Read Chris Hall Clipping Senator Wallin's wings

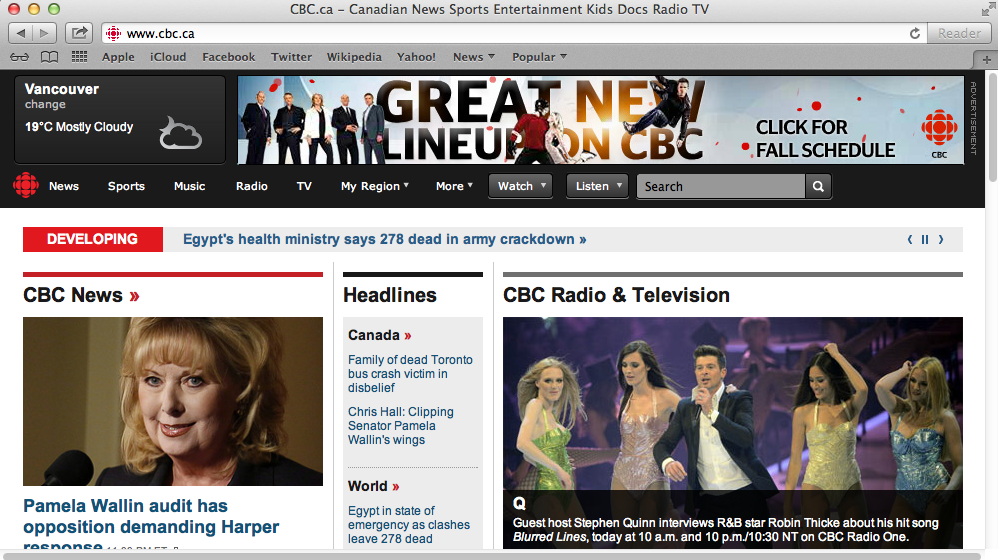[x=401, y=426]
